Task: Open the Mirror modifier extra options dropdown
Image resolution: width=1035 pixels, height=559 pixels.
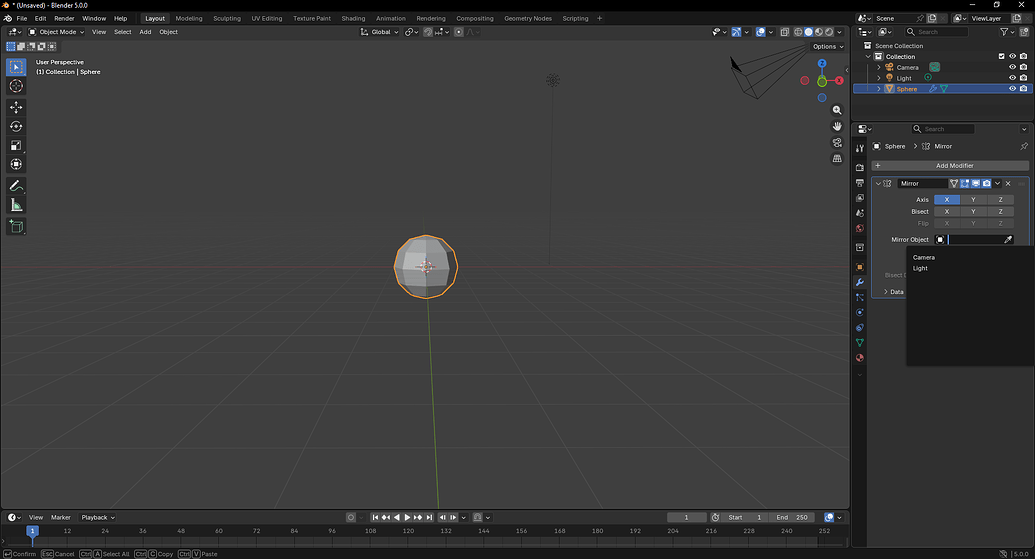Action: [x=997, y=183]
